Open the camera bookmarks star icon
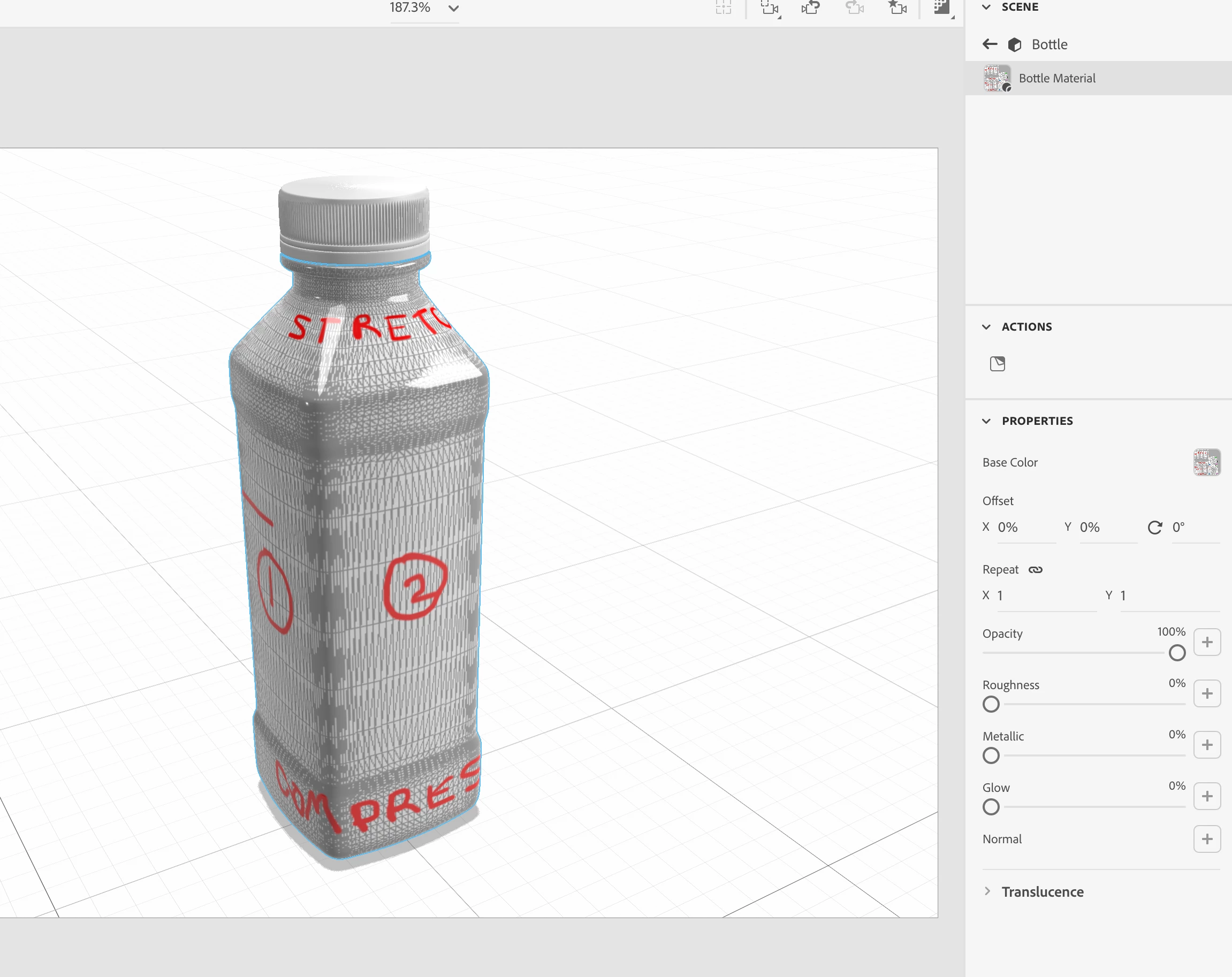The height and width of the screenshot is (977, 1232). pyautogui.click(x=898, y=8)
